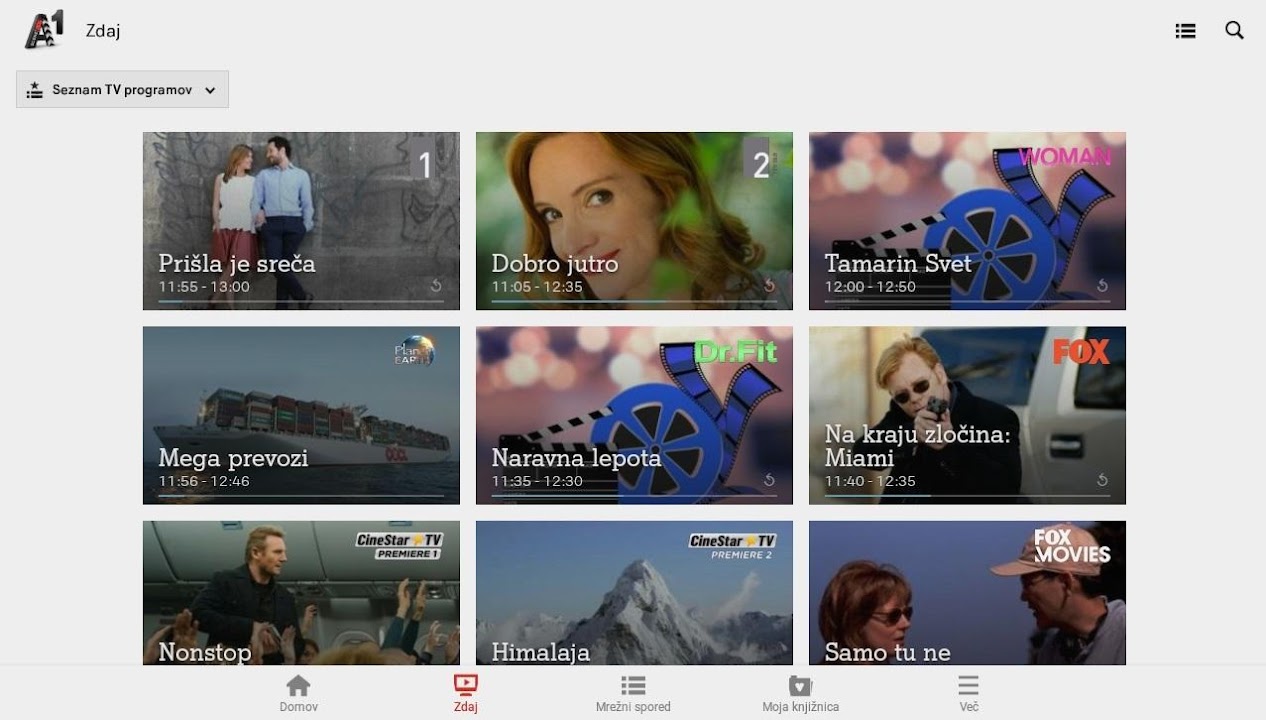Go to Domov tab
Image resolution: width=1266 pixels, height=720 pixels.
298,693
